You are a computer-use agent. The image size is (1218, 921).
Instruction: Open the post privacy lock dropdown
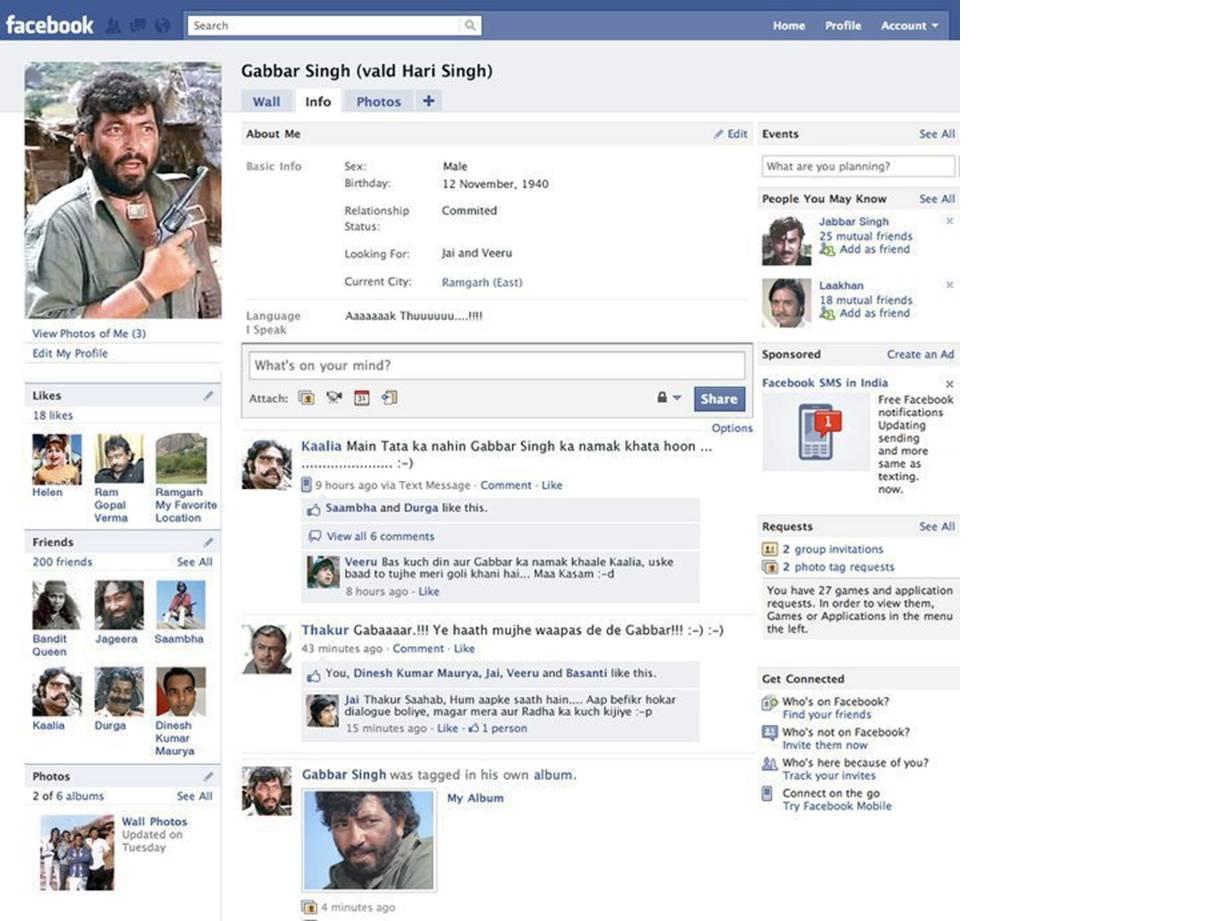pyautogui.click(x=668, y=398)
